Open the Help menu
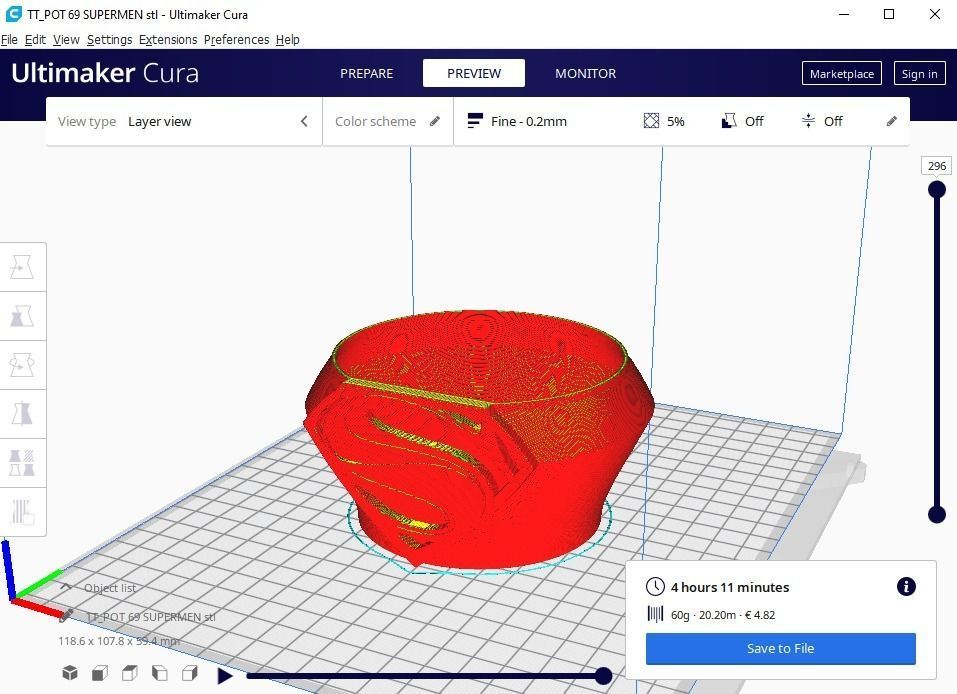 pos(287,40)
